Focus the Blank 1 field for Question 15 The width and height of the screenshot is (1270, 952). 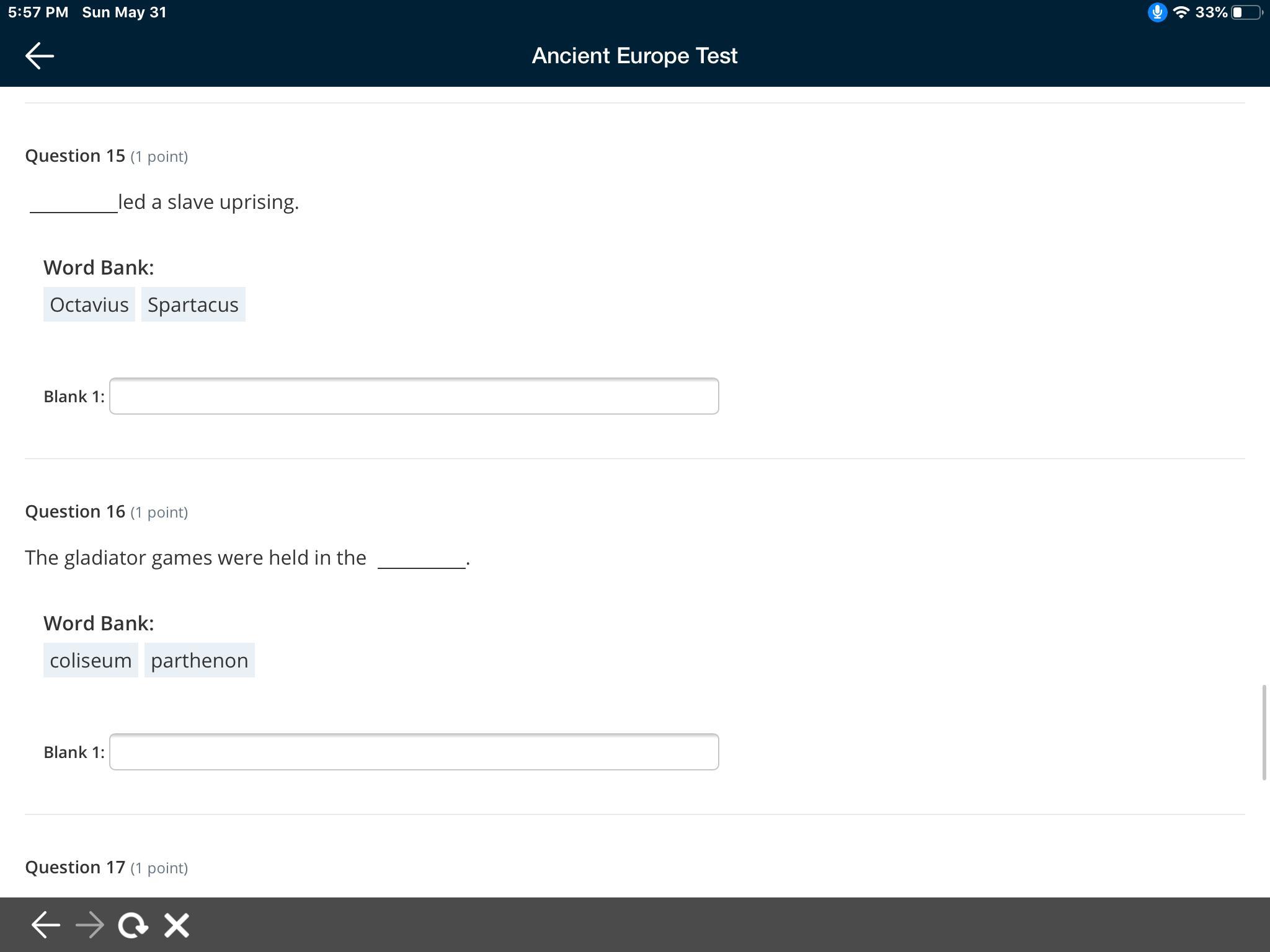414,396
